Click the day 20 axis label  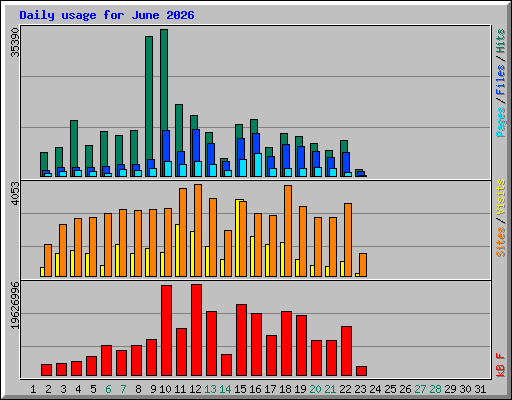[x=315, y=389]
